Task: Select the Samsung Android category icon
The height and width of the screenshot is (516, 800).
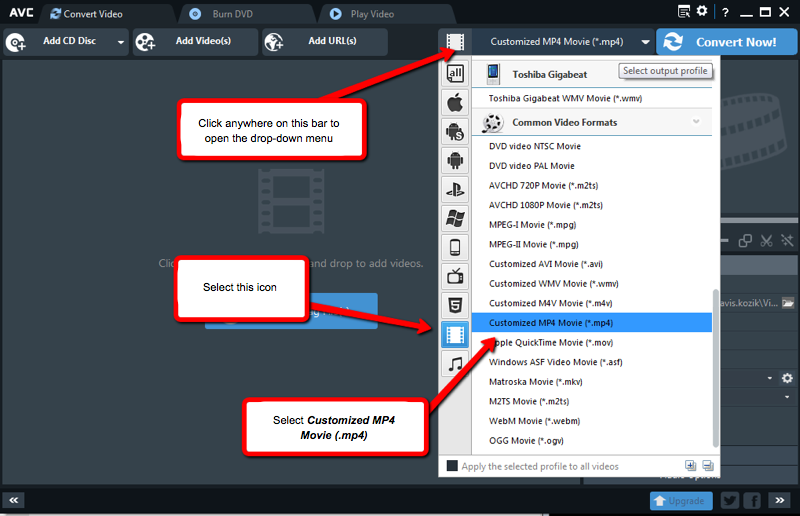Action: [455, 132]
